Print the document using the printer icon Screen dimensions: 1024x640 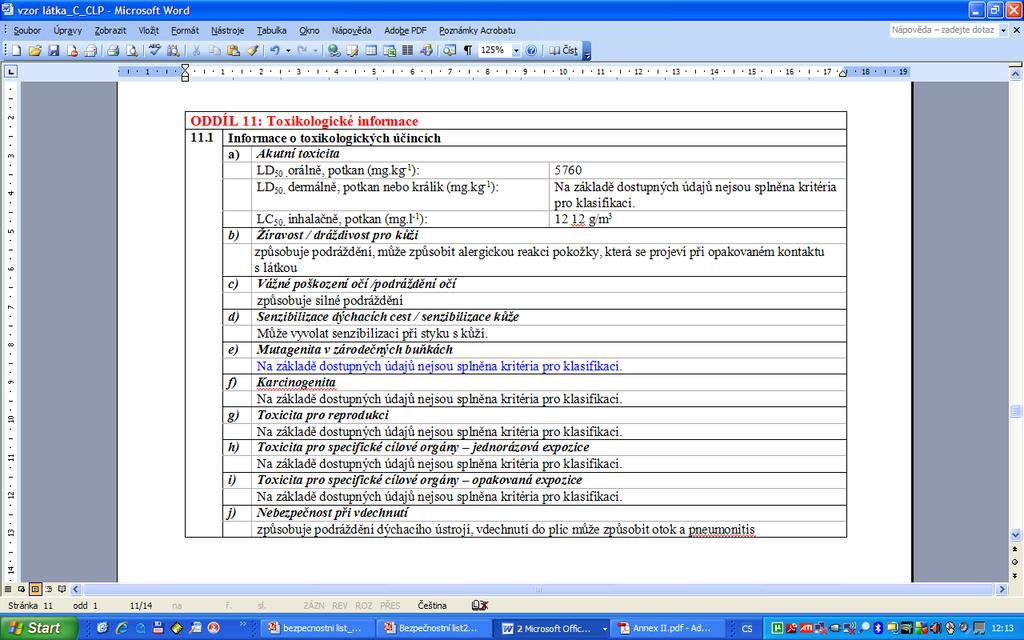(114, 50)
